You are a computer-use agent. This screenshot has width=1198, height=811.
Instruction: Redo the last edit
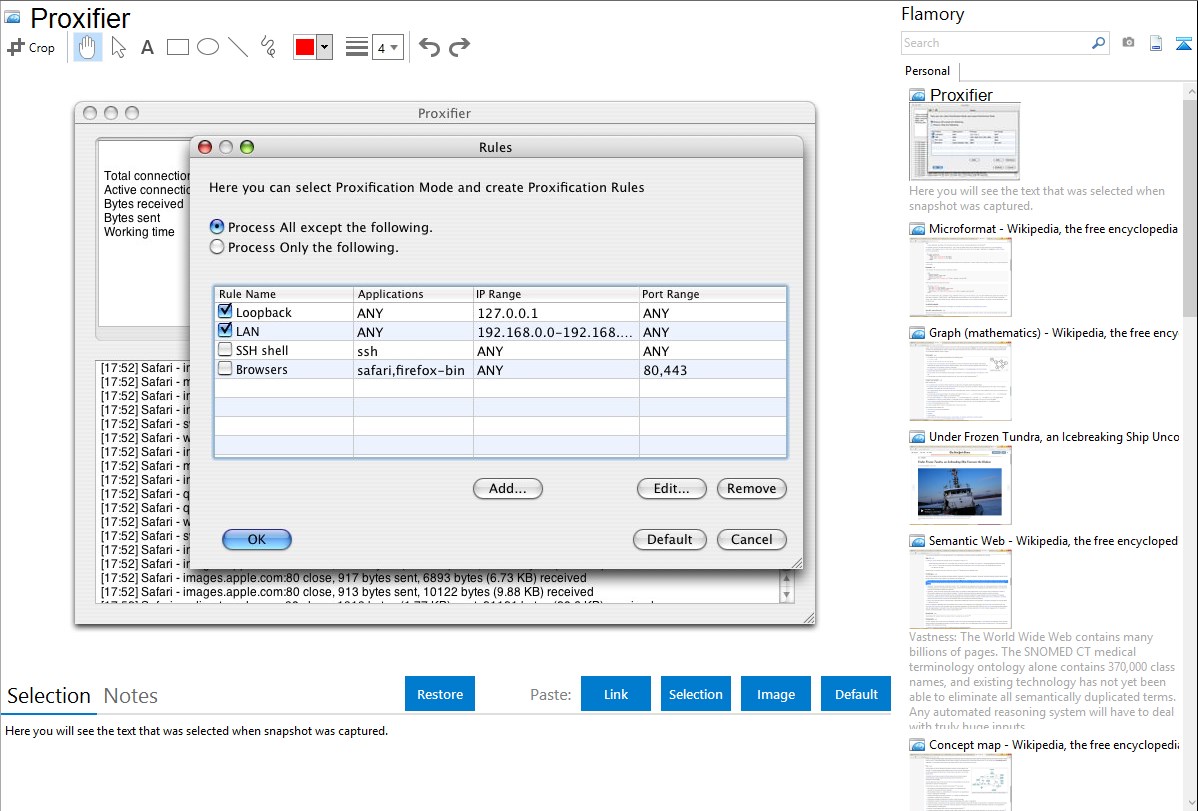[459, 47]
